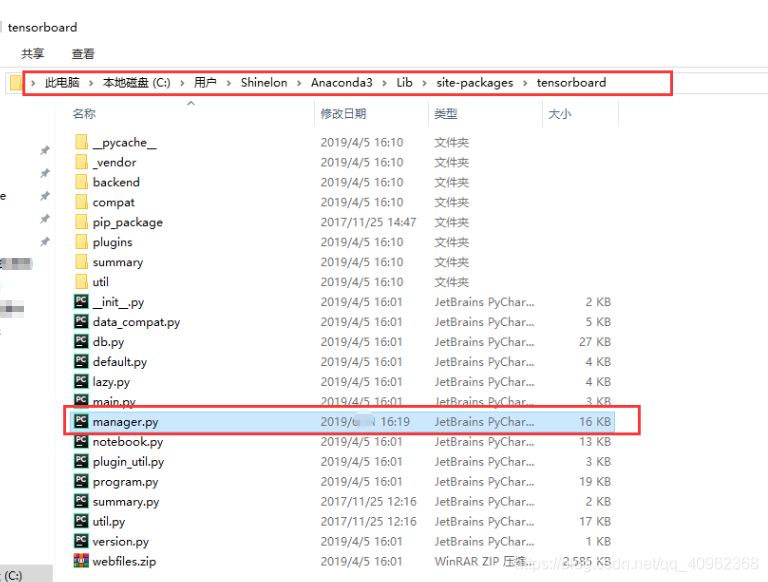Open the 查看 ribbon tab
The image size is (768, 582).
(83, 53)
